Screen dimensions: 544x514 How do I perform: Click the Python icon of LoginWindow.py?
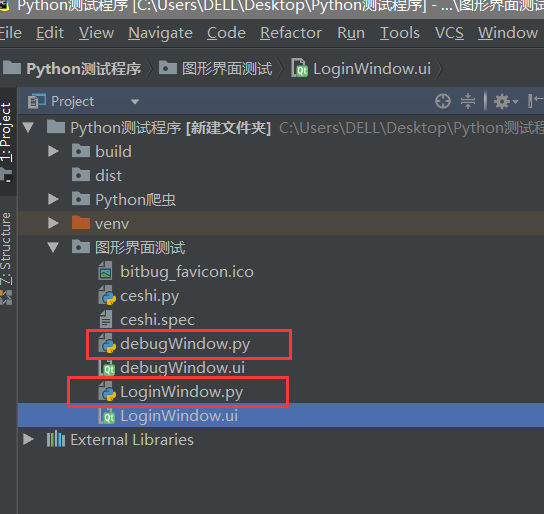(107, 392)
